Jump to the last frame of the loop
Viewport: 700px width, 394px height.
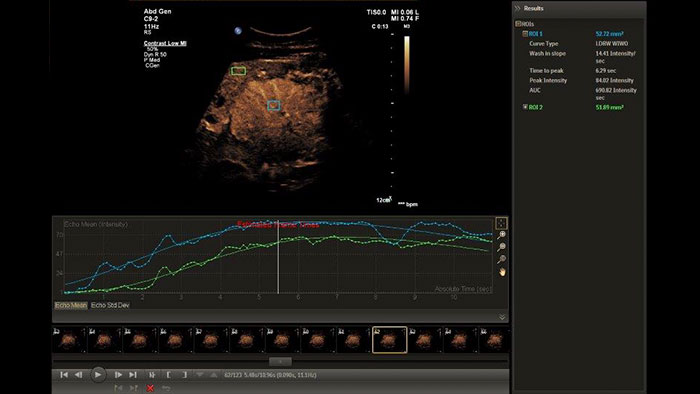coord(133,375)
